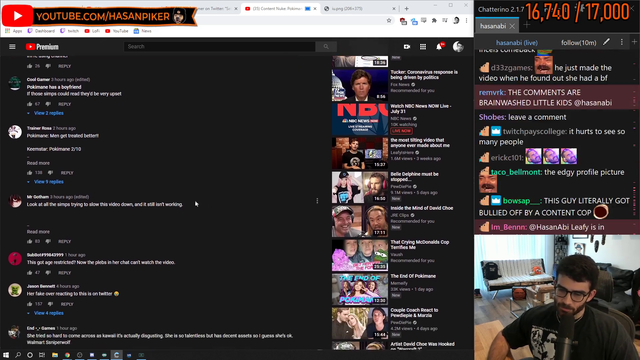Viewport: 640px width, 360px height.
Task: Open the Apps bookmark
Action: 13,31
